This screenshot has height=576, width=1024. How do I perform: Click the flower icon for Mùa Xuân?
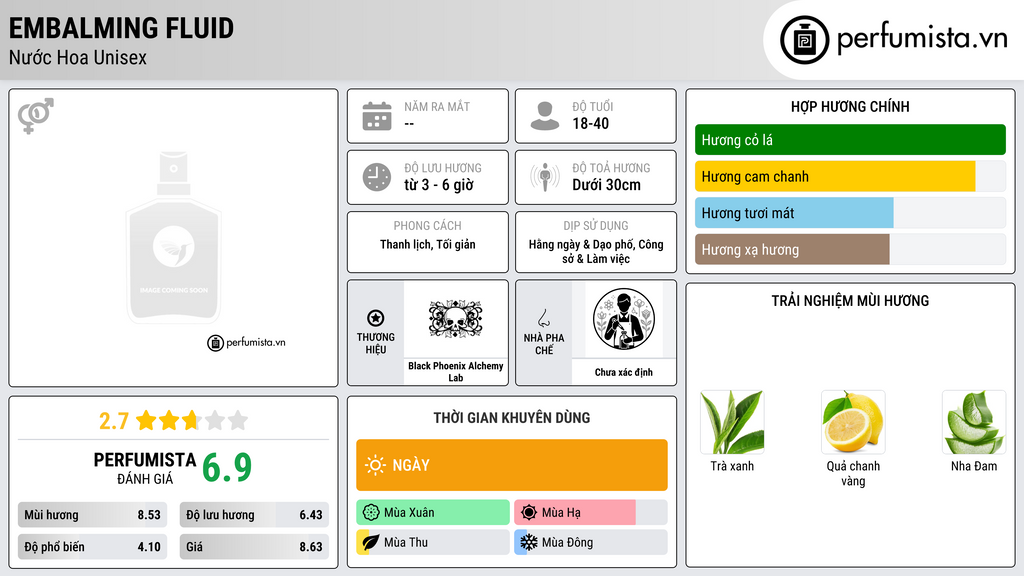pos(371,512)
